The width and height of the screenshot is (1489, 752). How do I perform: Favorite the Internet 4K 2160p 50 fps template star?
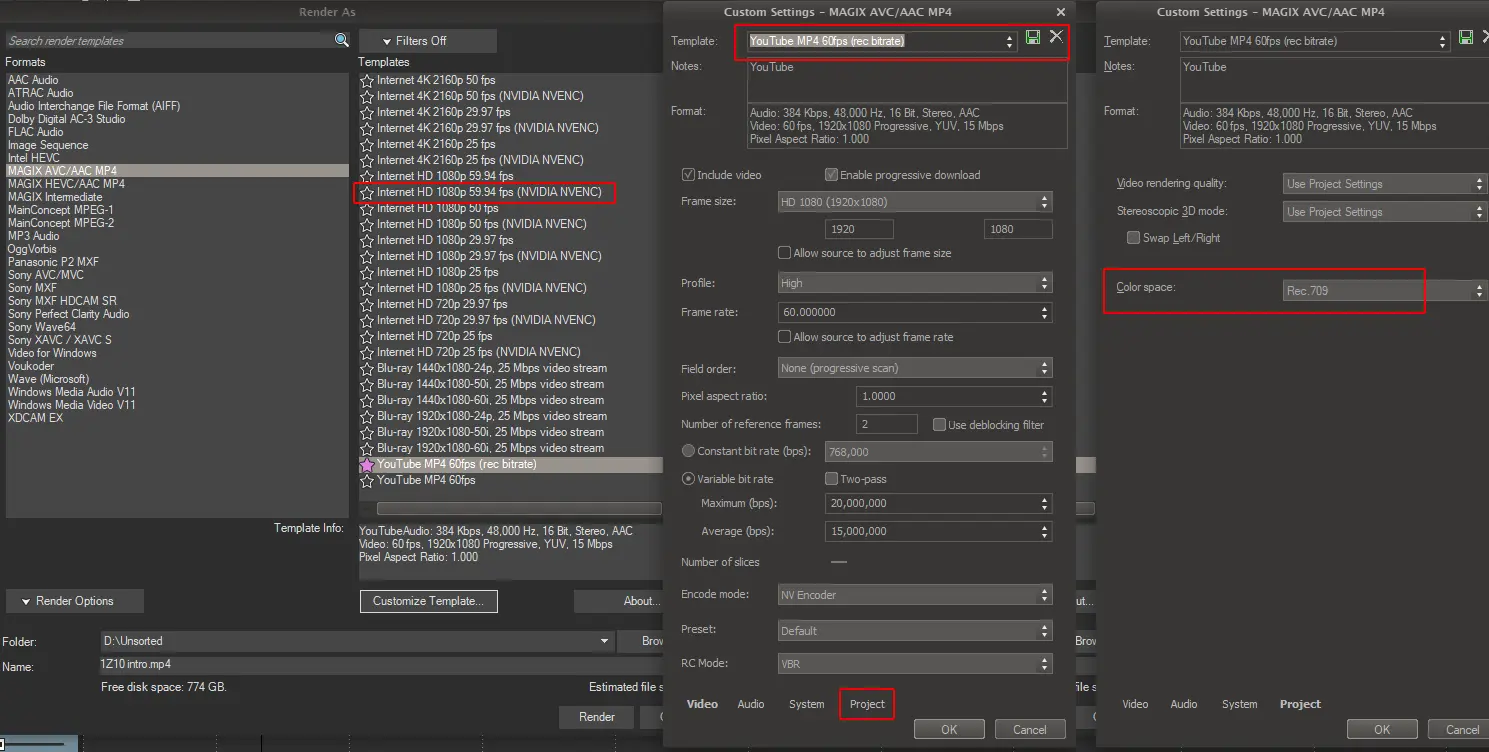pyautogui.click(x=367, y=80)
